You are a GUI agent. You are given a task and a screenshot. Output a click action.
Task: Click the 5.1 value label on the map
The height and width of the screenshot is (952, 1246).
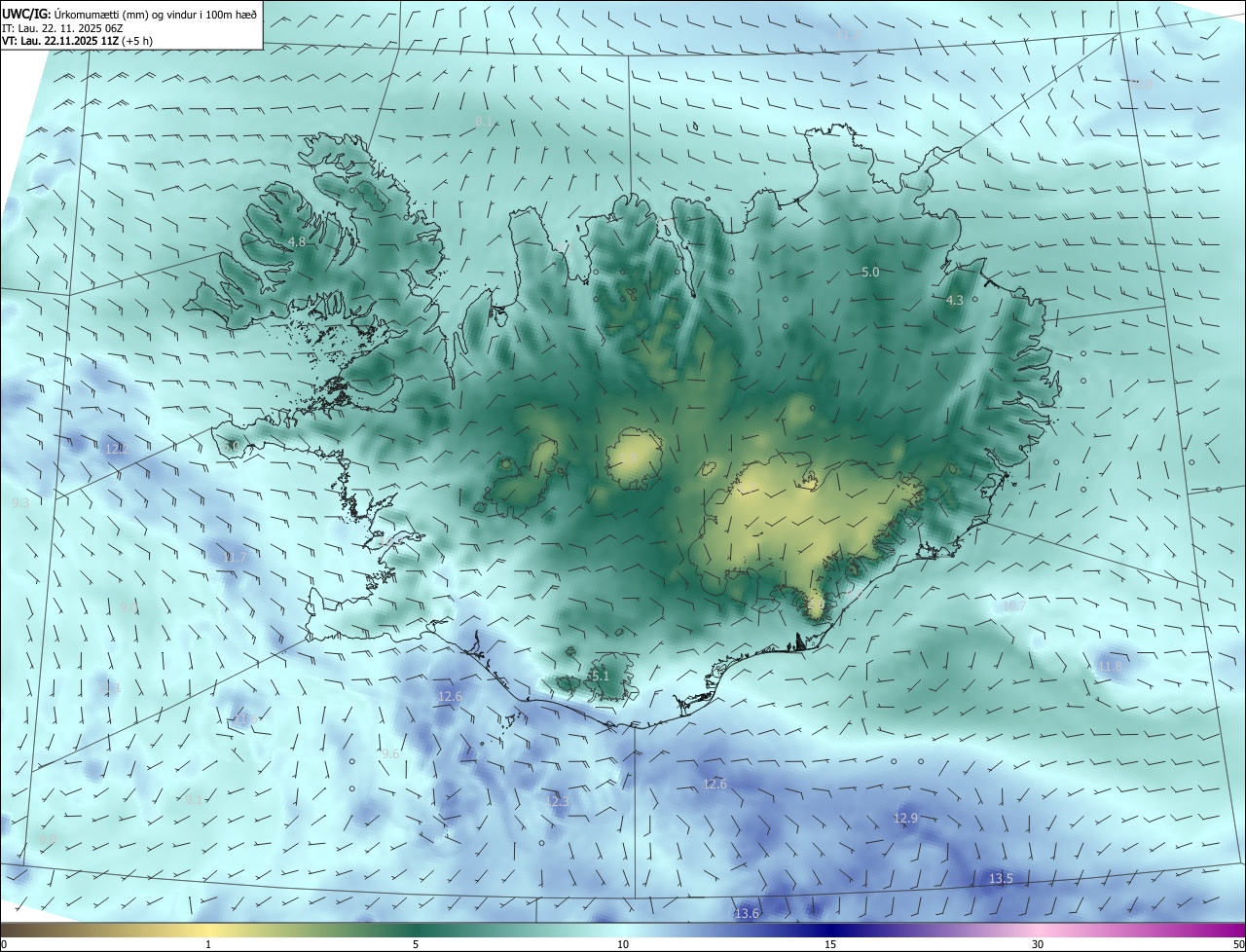click(600, 676)
